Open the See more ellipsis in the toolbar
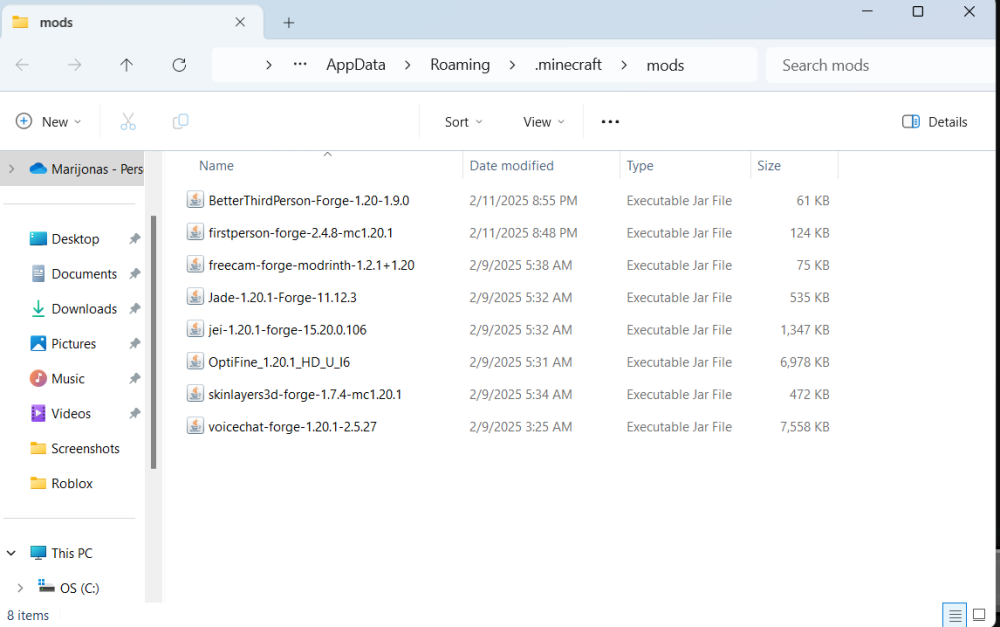 (x=610, y=122)
